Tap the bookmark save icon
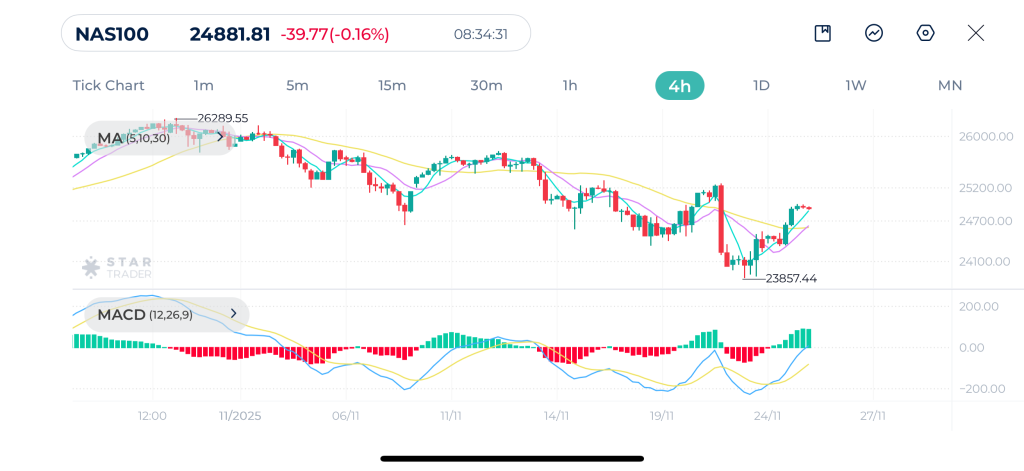The width and height of the screenshot is (1024, 471). (x=823, y=33)
